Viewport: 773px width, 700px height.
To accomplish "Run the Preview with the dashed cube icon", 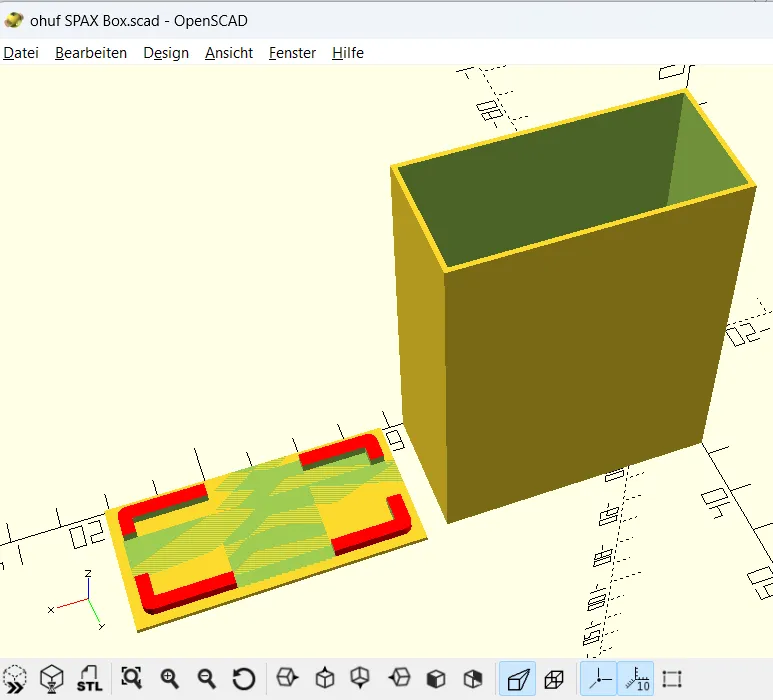I will point(15,679).
